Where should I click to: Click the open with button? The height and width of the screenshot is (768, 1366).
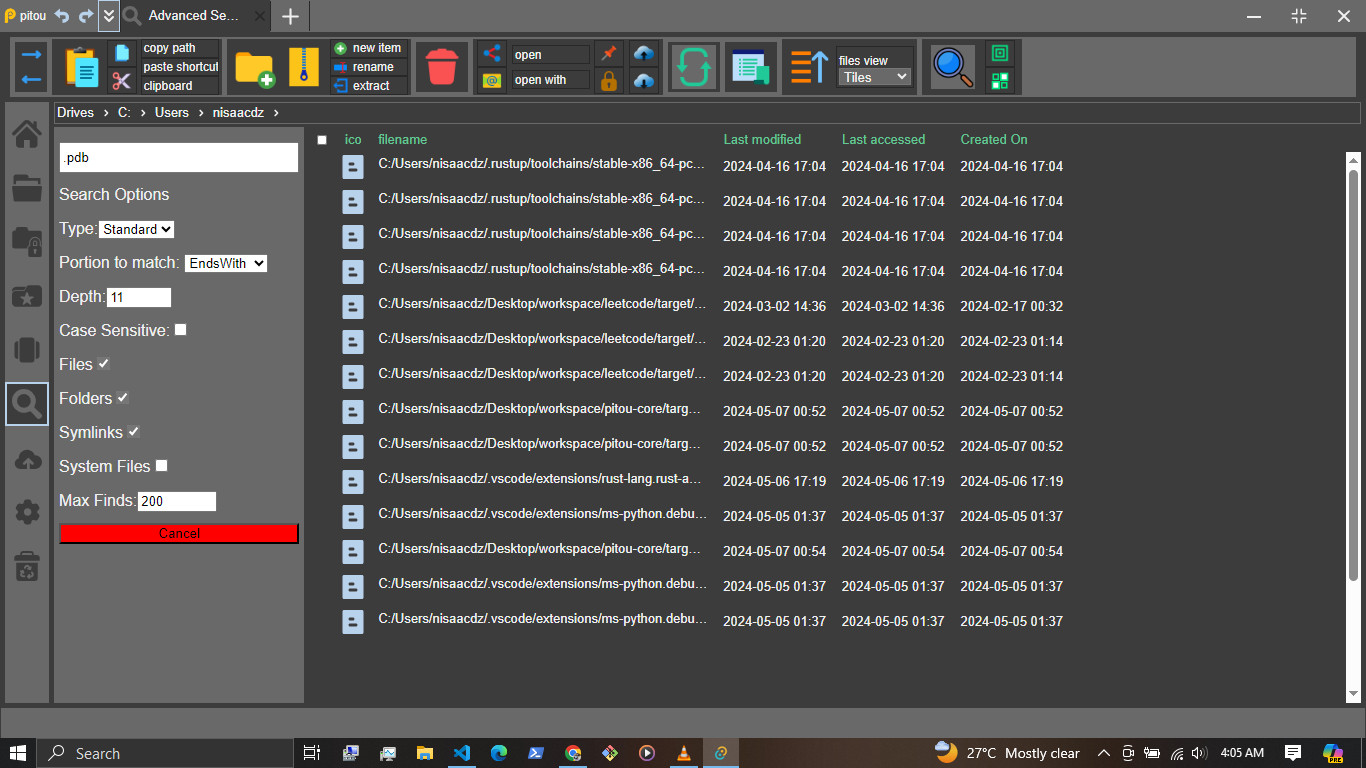[550, 80]
